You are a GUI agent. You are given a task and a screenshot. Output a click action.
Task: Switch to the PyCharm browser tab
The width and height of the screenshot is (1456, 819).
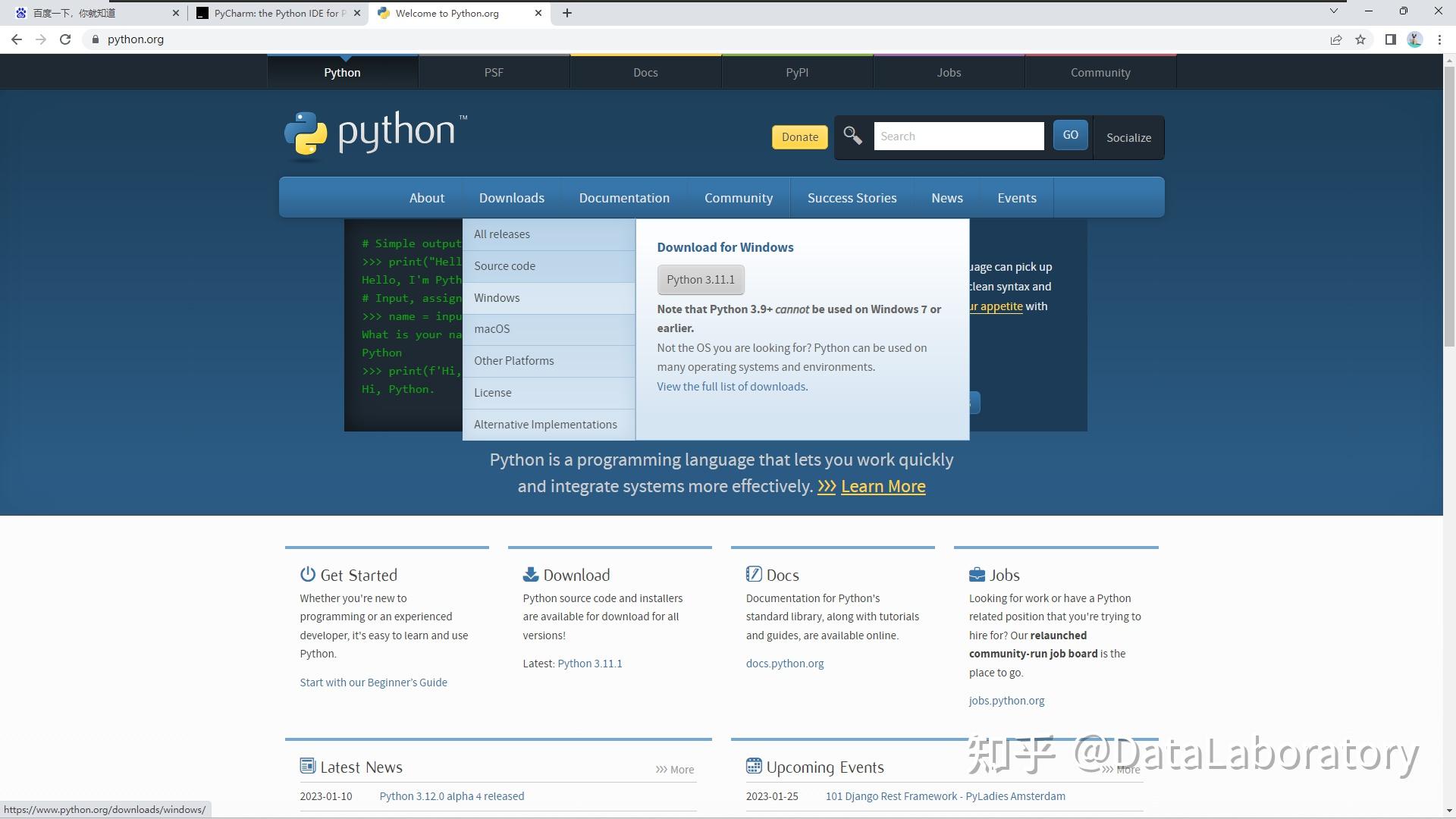tap(278, 13)
